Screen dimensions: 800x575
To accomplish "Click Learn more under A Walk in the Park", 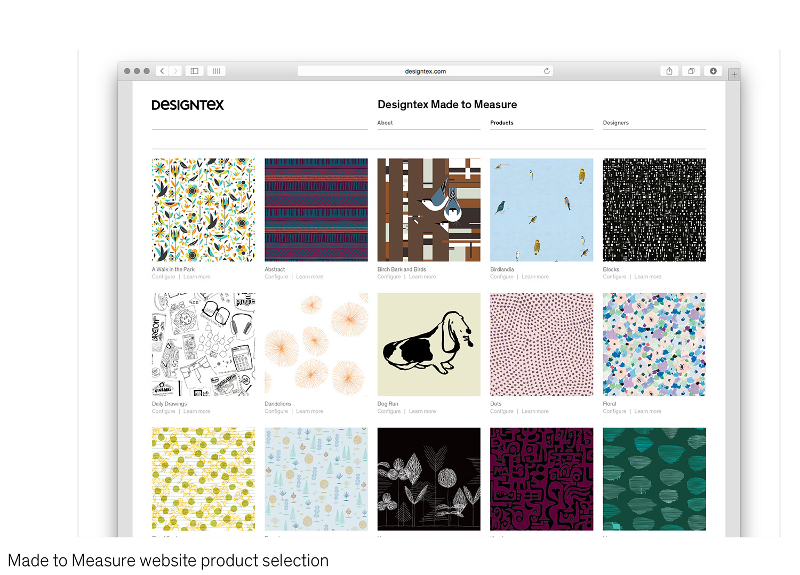I will pyautogui.click(x=197, y=277).
